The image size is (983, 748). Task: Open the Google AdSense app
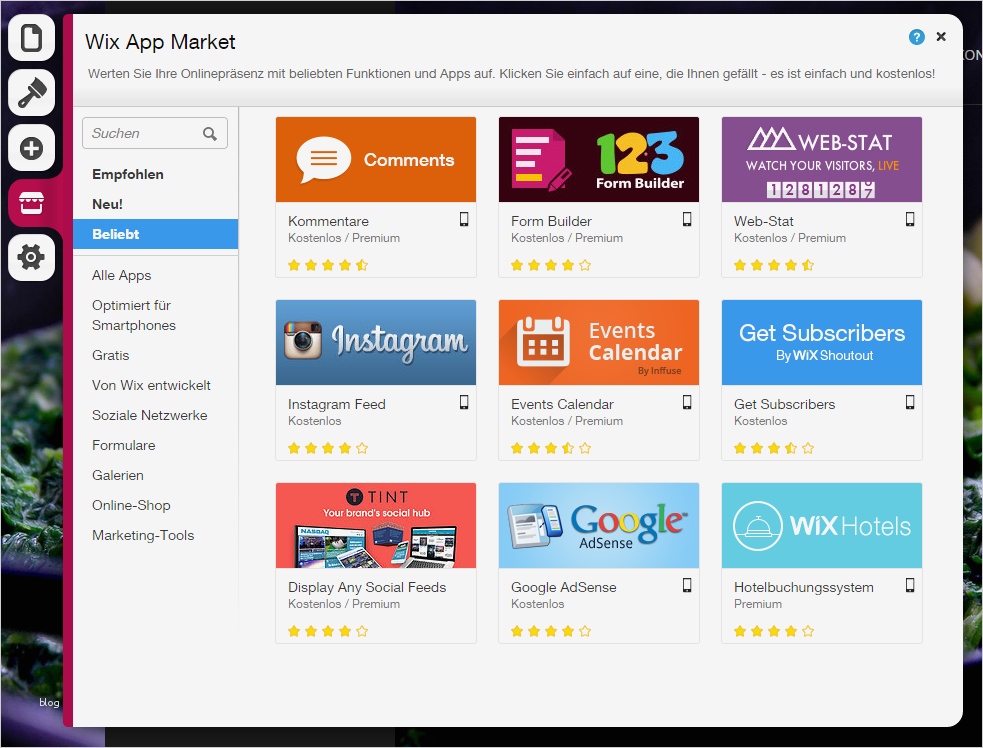(x=598, y=524)
